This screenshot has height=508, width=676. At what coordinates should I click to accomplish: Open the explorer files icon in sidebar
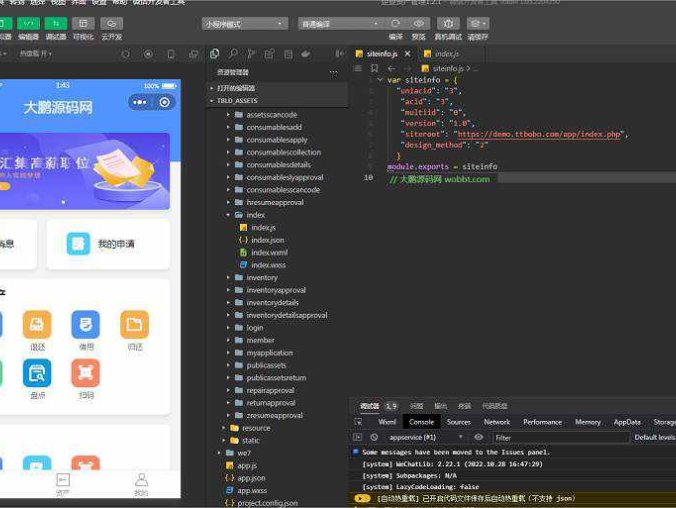214,54
